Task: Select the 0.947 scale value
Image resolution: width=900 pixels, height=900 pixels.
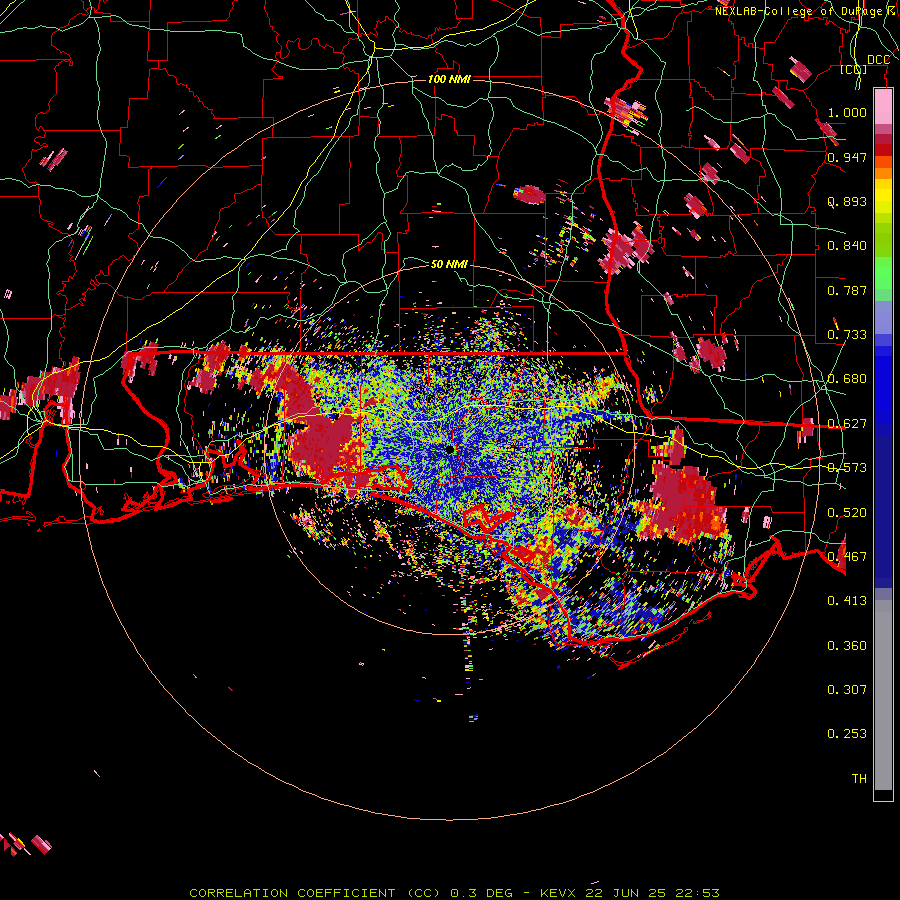Action: point(847,157)
